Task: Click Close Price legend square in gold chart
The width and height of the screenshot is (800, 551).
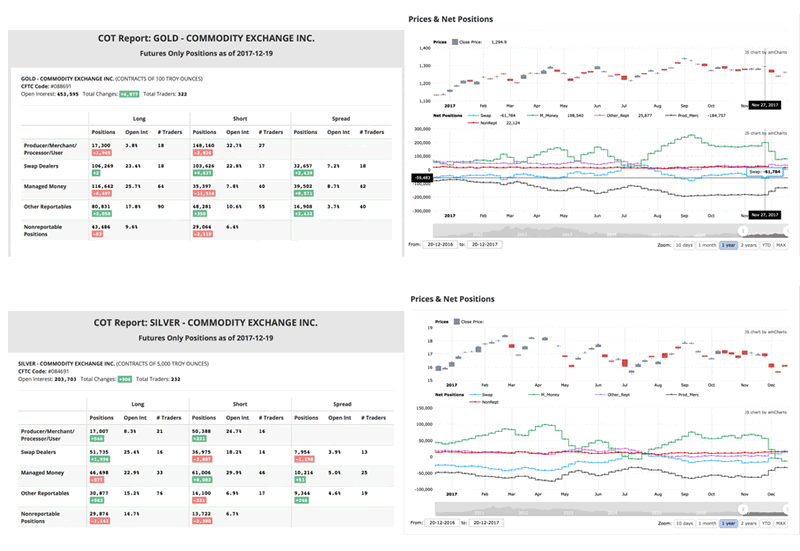Action: [x=457, y=43]
